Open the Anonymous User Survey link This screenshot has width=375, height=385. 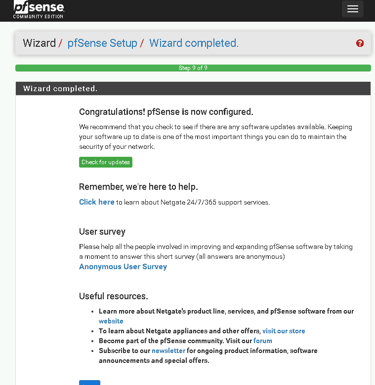pos(123,267)
